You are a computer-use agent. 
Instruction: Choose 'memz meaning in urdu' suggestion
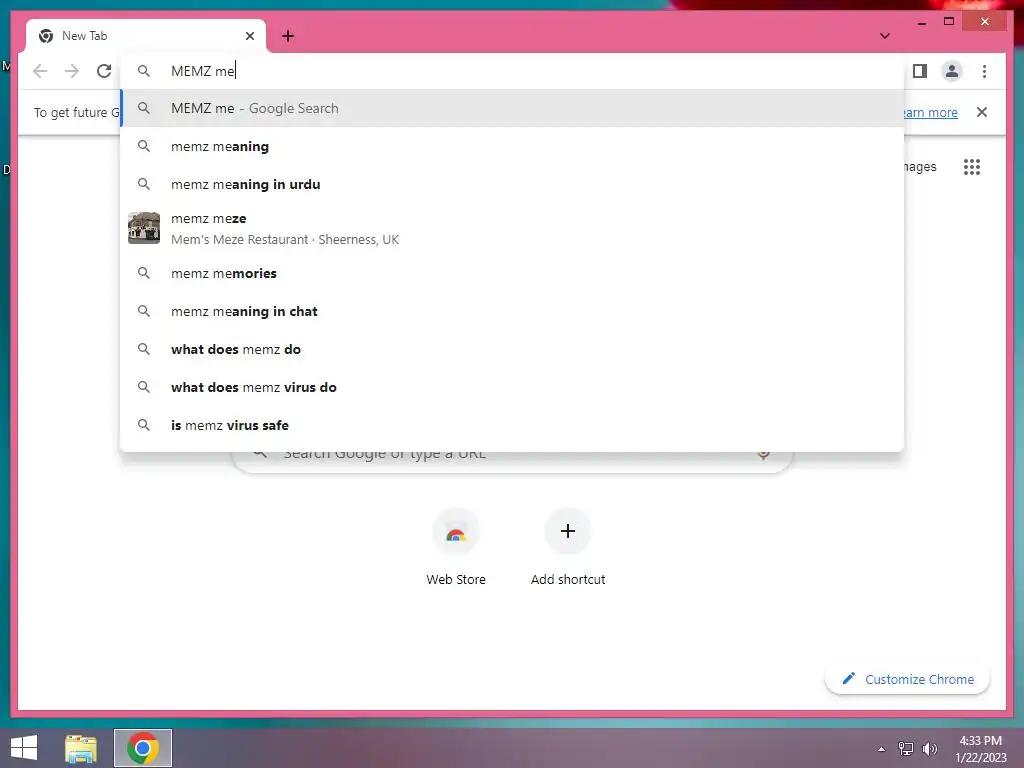click(x=512, y=184)
